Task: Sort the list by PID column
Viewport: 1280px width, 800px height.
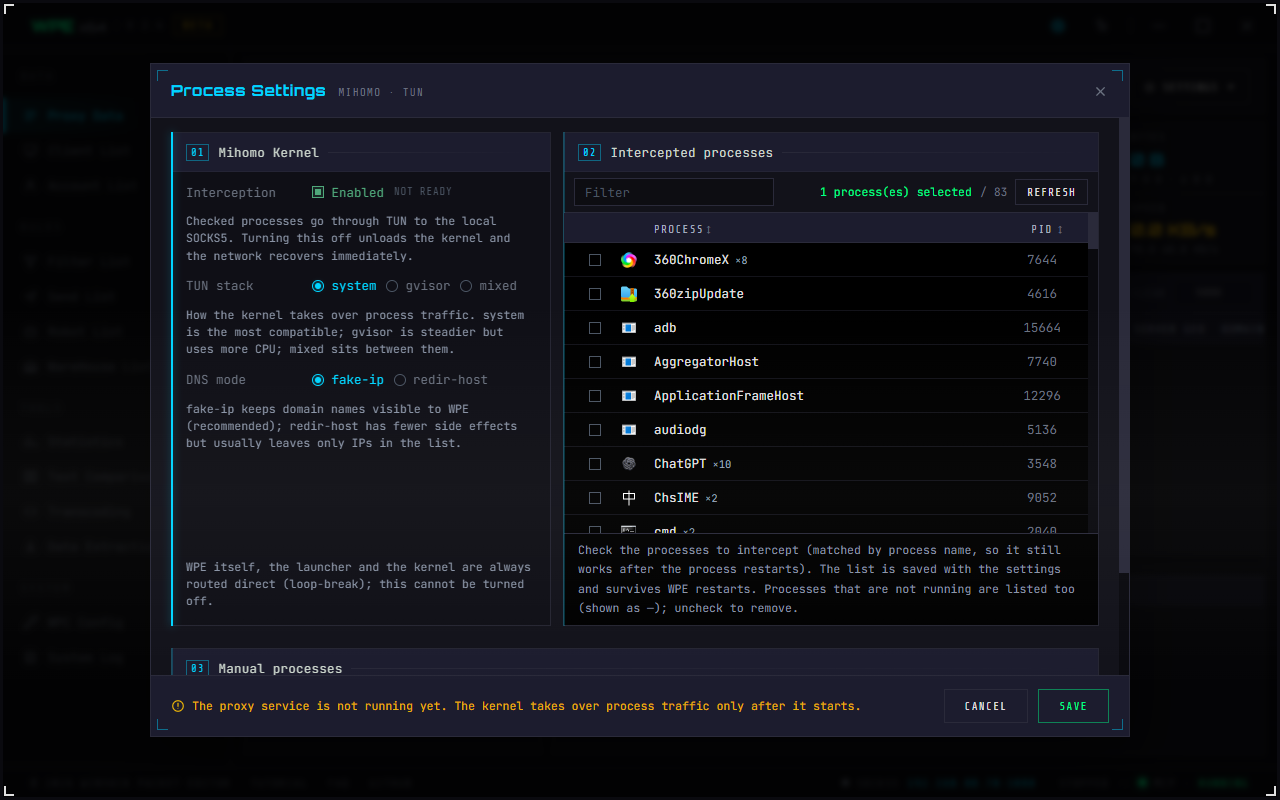Action: [1047, 230]
